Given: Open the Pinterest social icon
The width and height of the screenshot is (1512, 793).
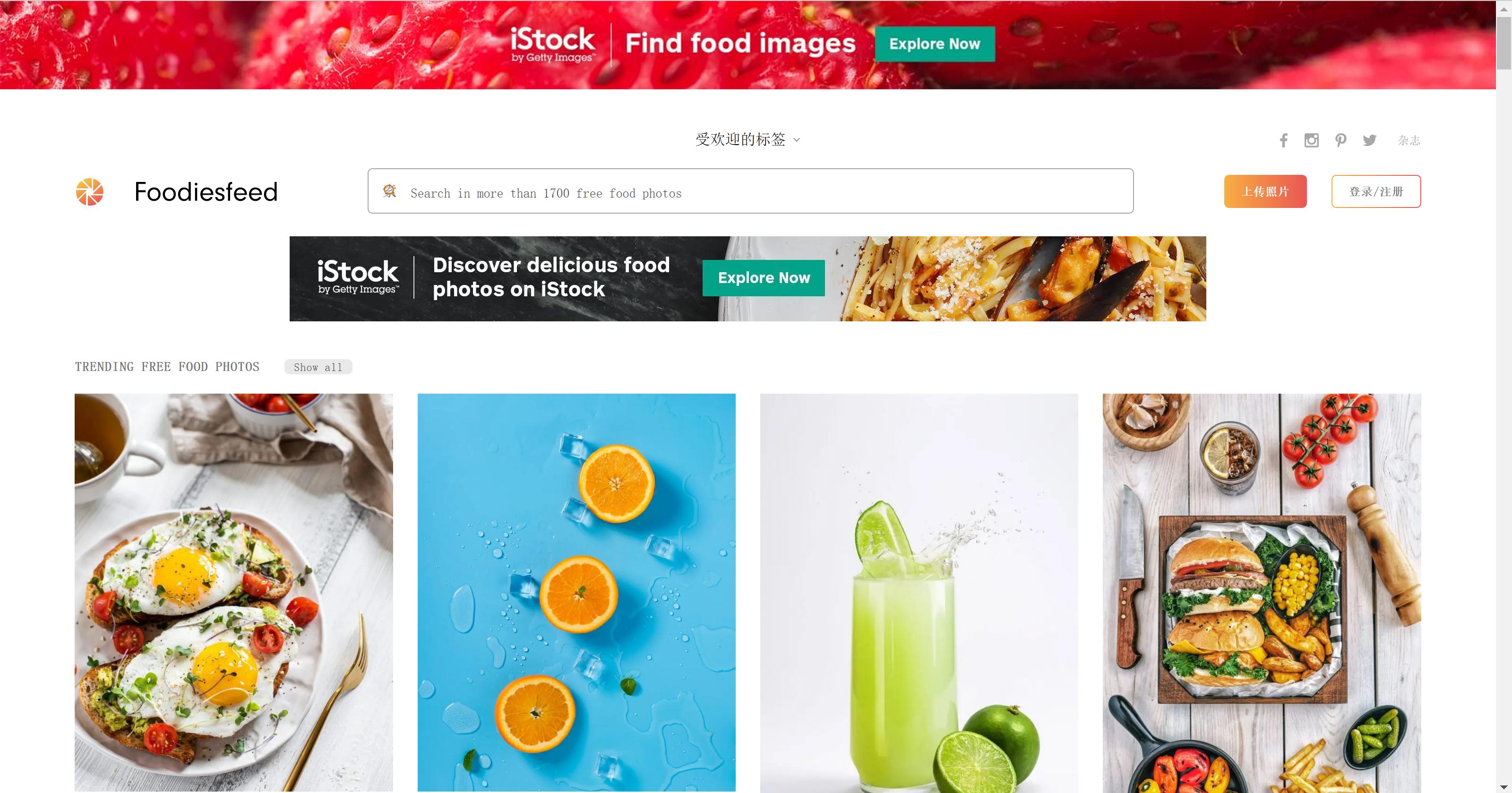Looking at the screenshot, I should [1340, 140].
